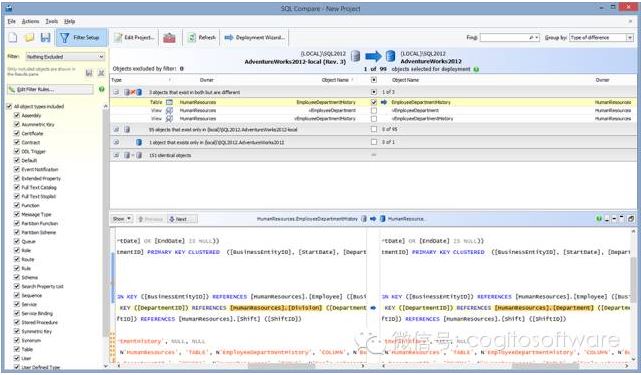Save the project using the floppy disk icon
This screenshot has width=641, height=375.
[45, 38]
